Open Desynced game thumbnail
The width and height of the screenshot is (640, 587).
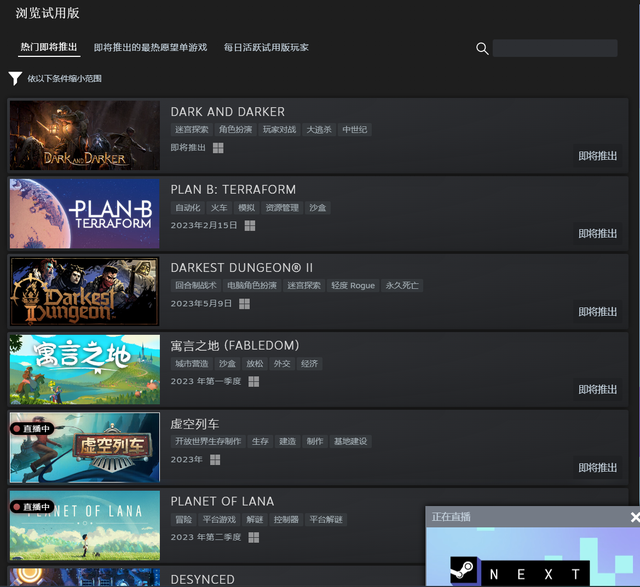(x=85, y=578)
